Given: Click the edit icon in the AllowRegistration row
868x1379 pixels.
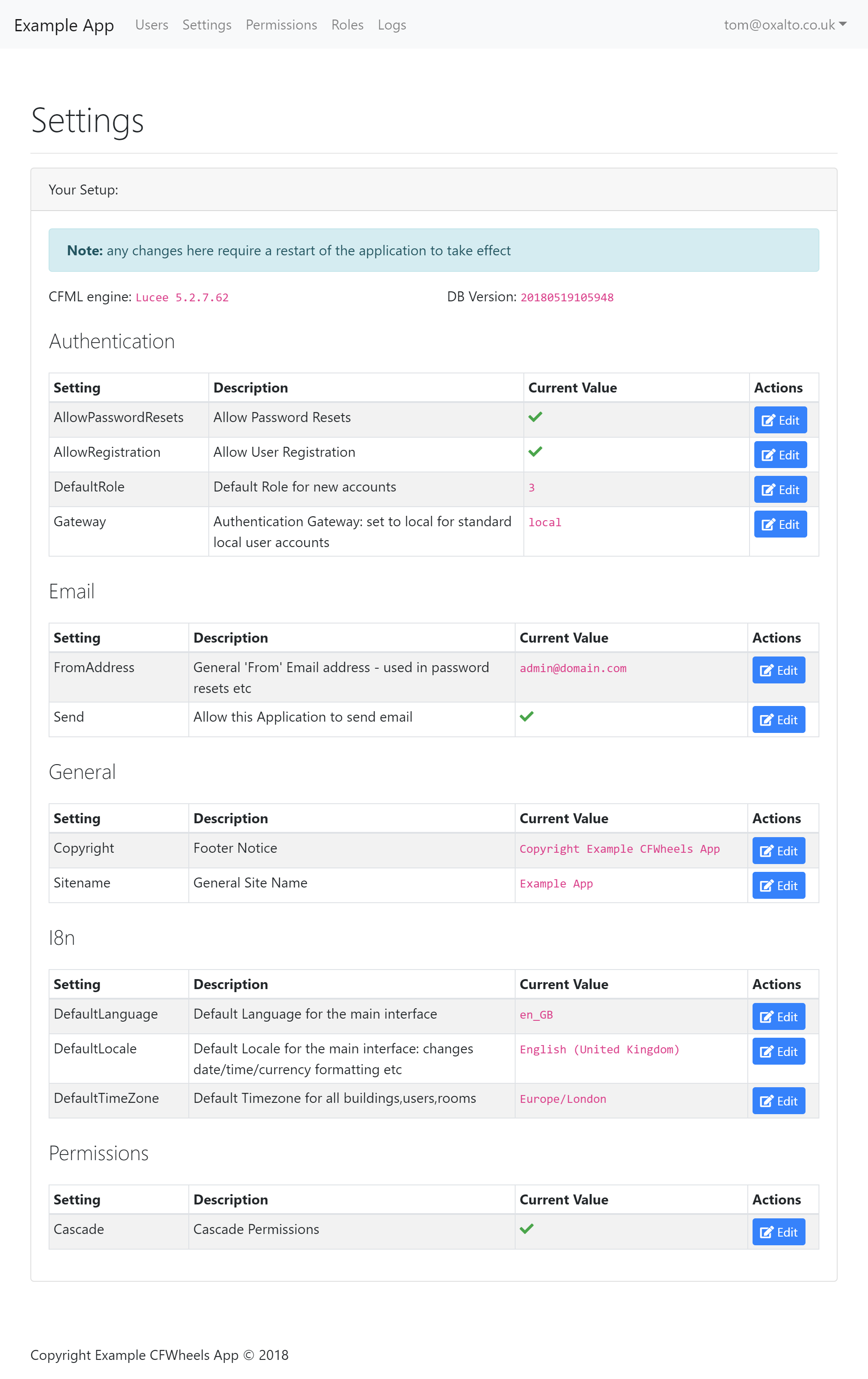Looking at the screenshot, I should pos(768,455).
